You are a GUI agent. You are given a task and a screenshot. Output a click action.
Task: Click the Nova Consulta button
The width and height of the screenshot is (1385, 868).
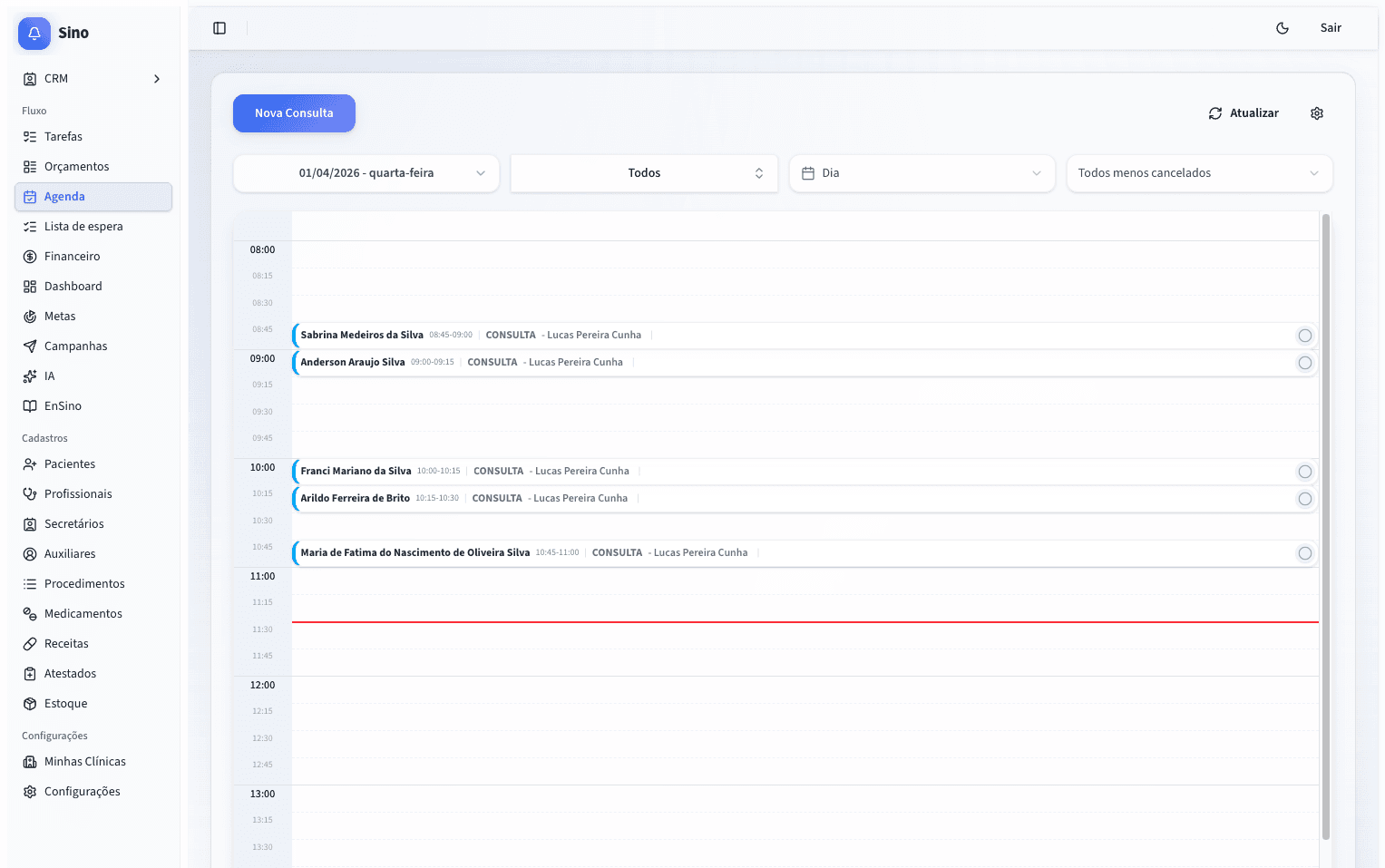[x=294, y=113]
